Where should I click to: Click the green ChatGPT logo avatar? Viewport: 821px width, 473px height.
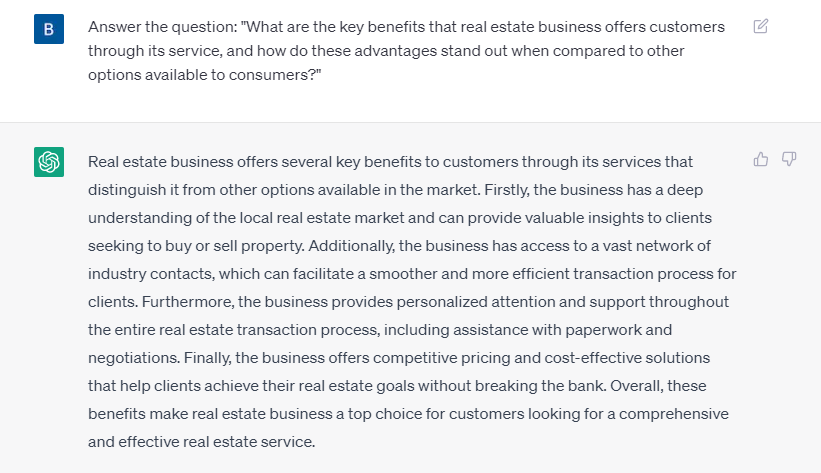[x=49, y=162]
